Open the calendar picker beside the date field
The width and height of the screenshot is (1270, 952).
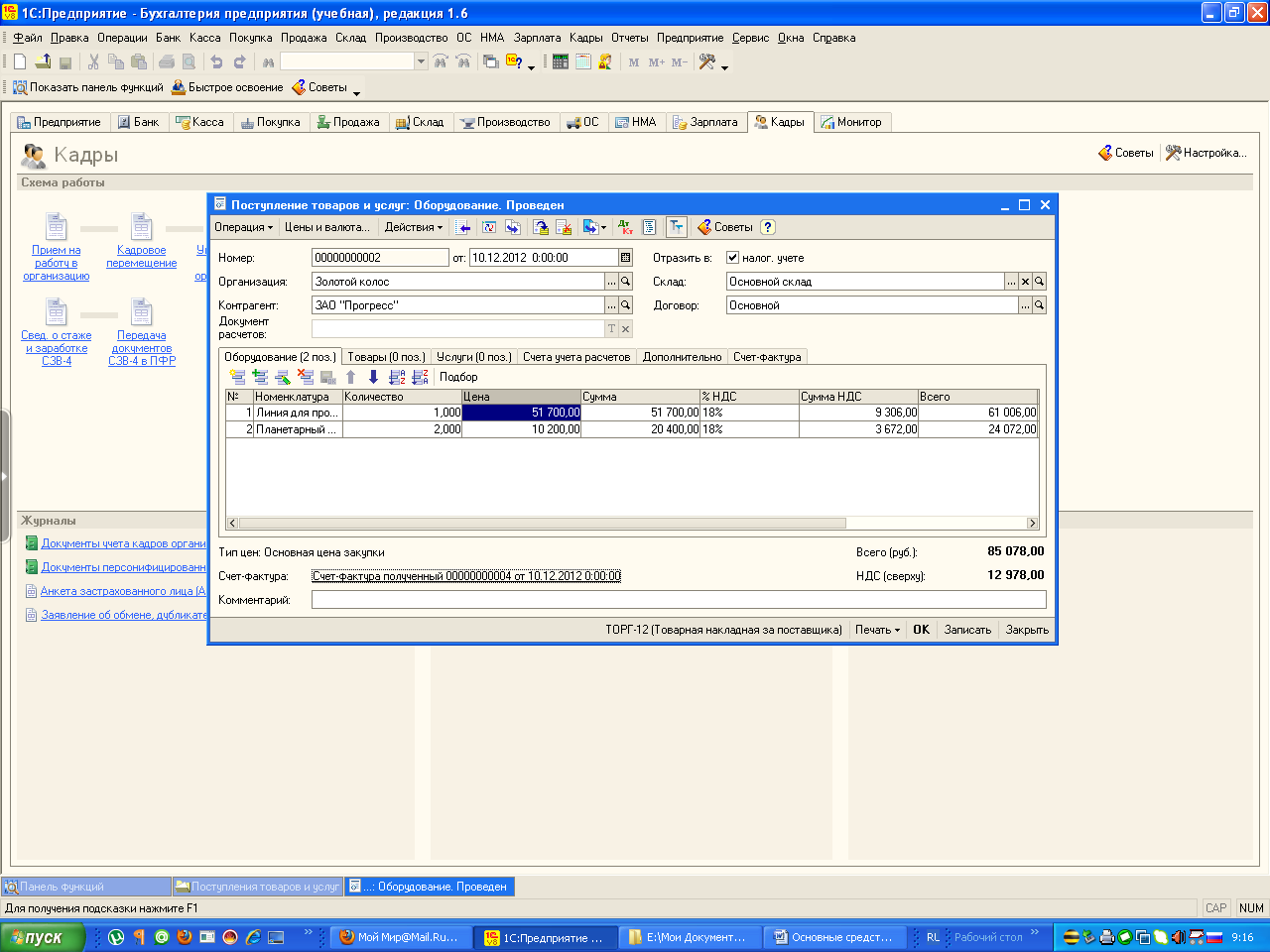pos(625,257)
